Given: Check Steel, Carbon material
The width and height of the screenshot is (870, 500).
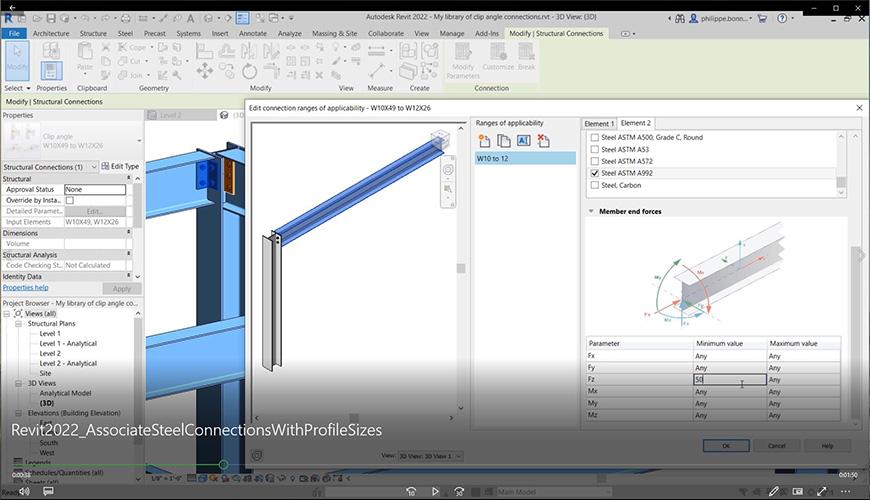Looking at the screenshot, I should [x=595, y=185].
